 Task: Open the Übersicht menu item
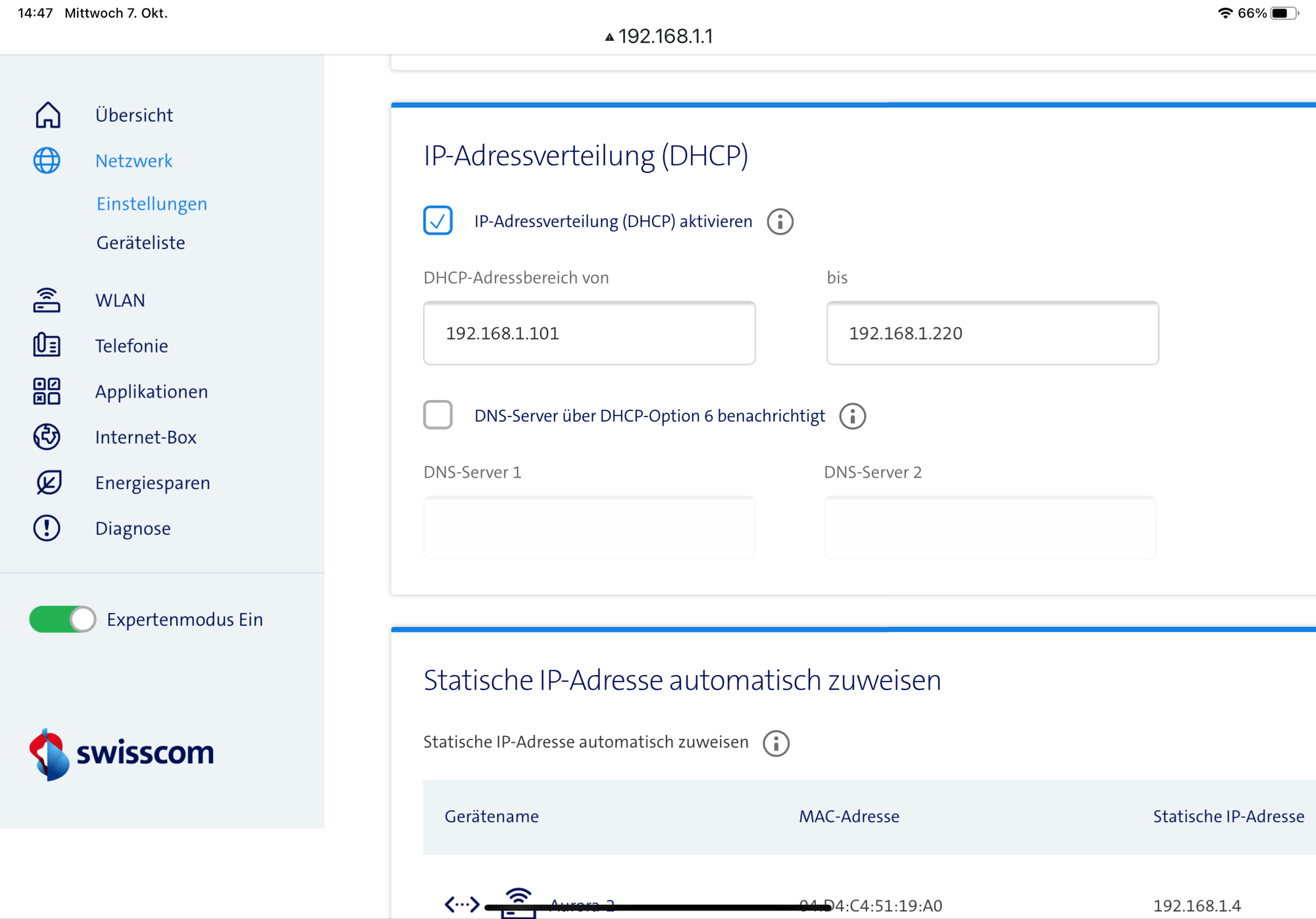134,115
